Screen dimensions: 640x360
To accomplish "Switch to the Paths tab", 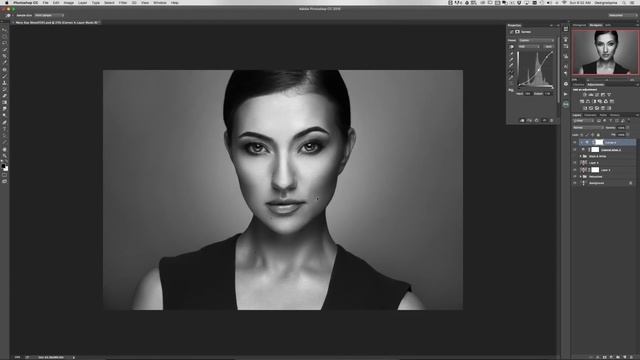I will coord(603,115).
